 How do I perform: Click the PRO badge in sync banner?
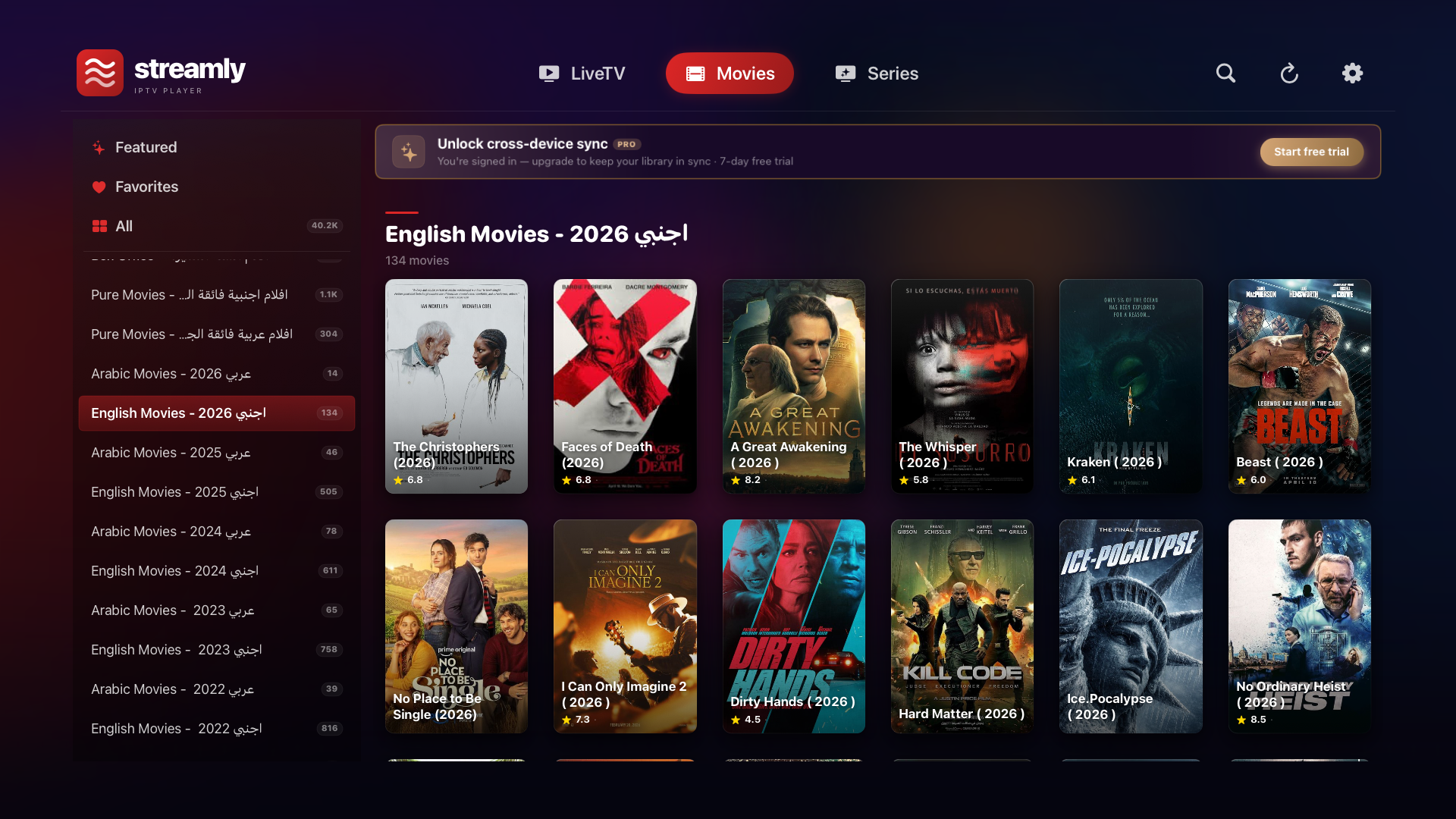pyautogui.click(x=626, y=144)
